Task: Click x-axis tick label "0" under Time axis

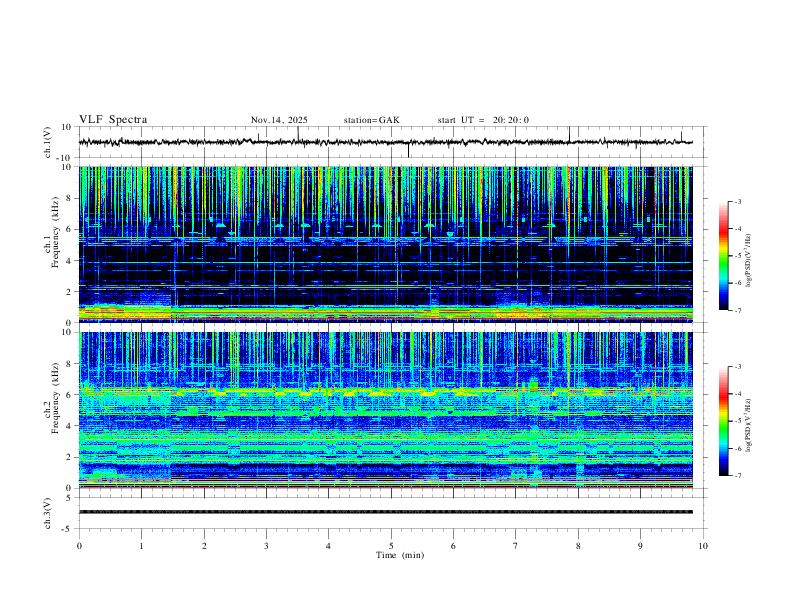Action: [x=79, y=546]
